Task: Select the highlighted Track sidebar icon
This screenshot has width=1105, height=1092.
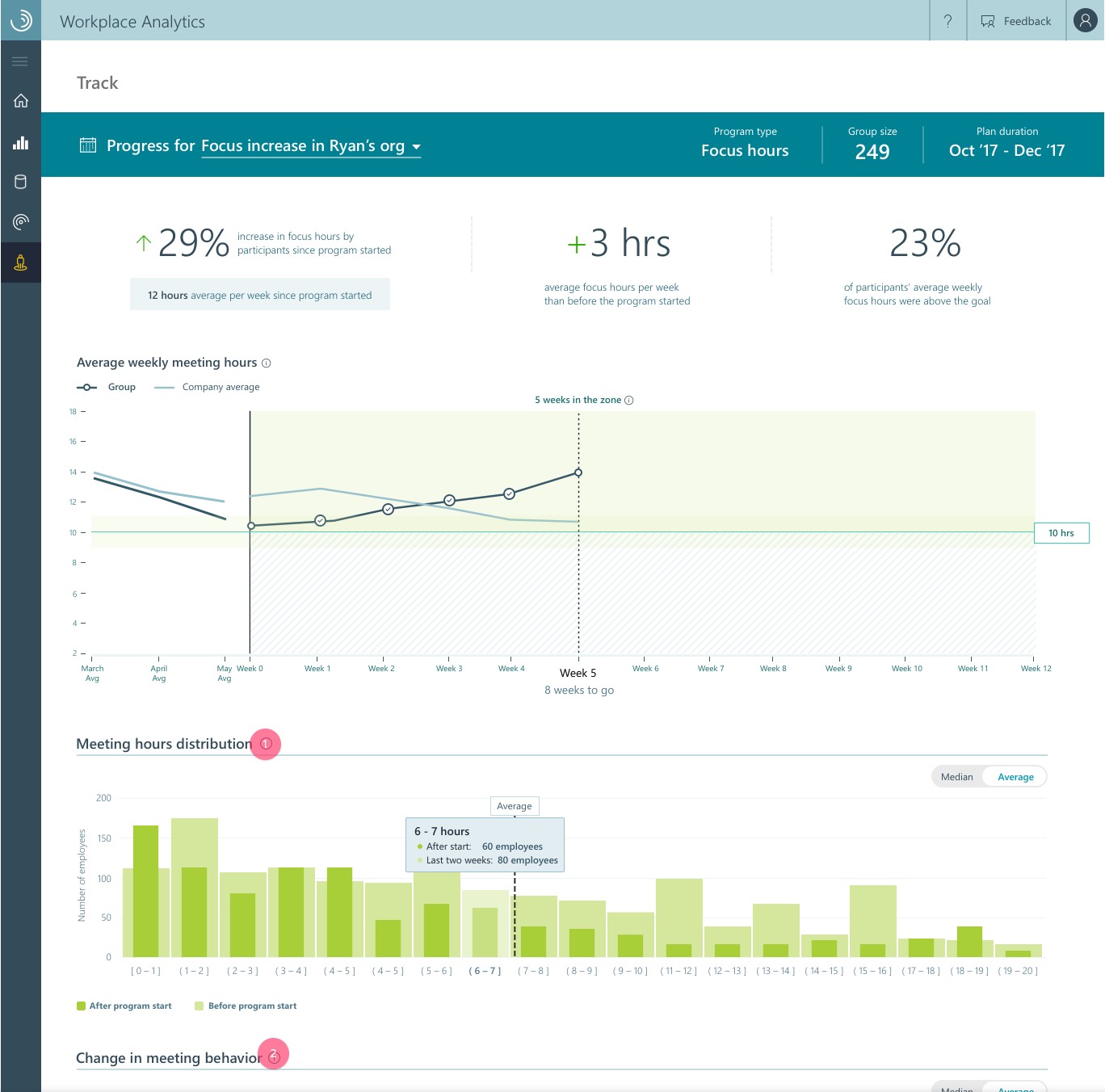Action: [x=20, y=262]
